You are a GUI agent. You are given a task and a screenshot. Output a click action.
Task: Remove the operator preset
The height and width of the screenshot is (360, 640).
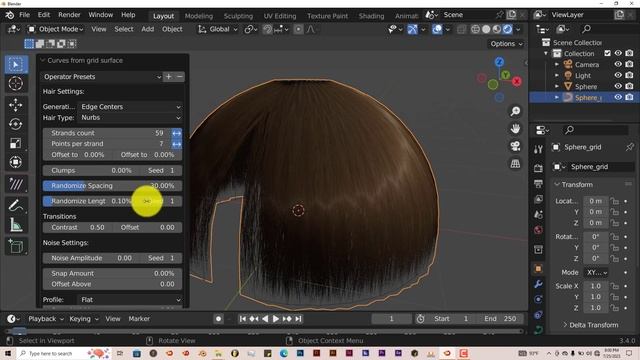180,77
